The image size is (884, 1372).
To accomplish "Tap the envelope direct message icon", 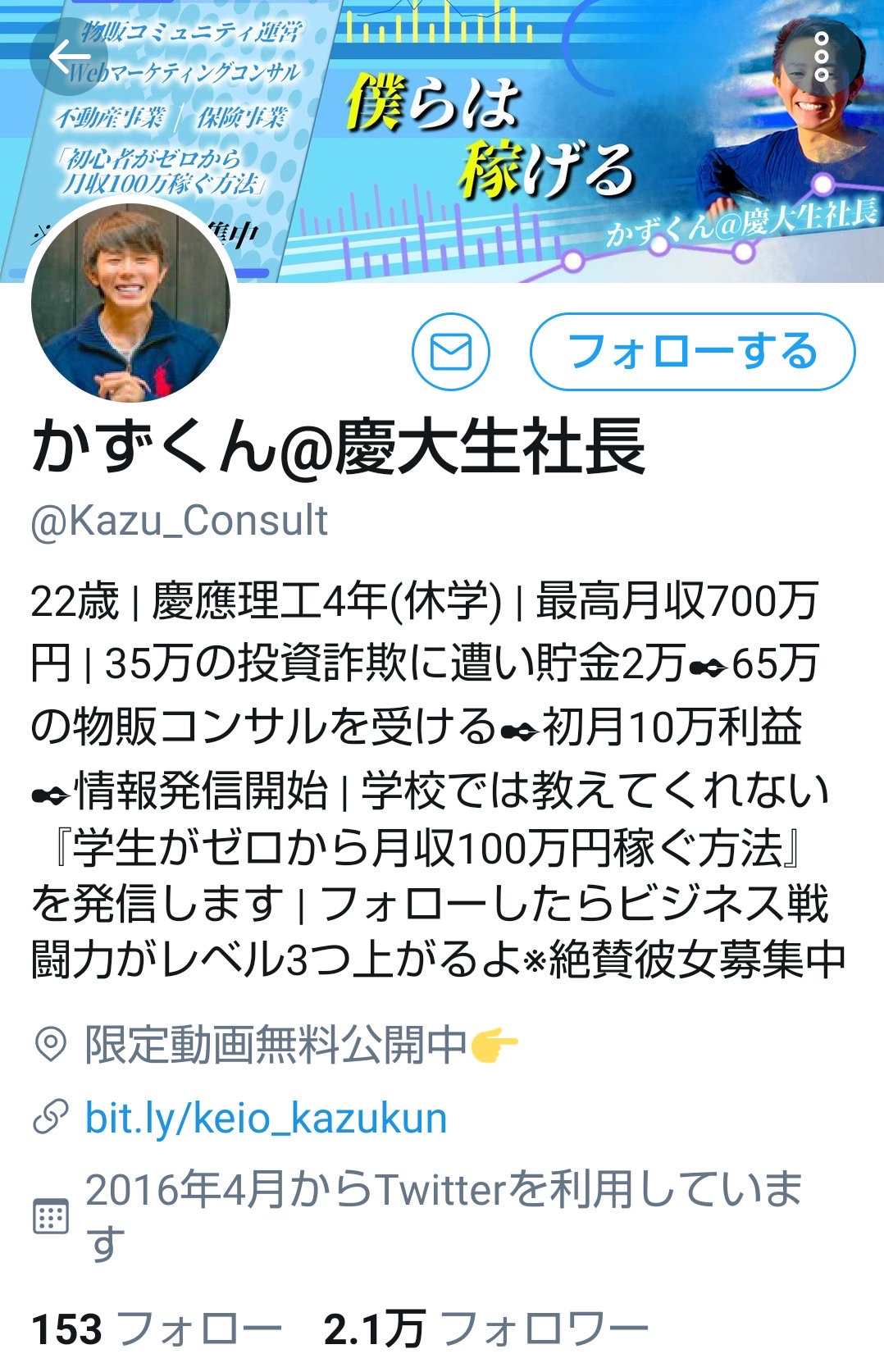I will [451, 352].
